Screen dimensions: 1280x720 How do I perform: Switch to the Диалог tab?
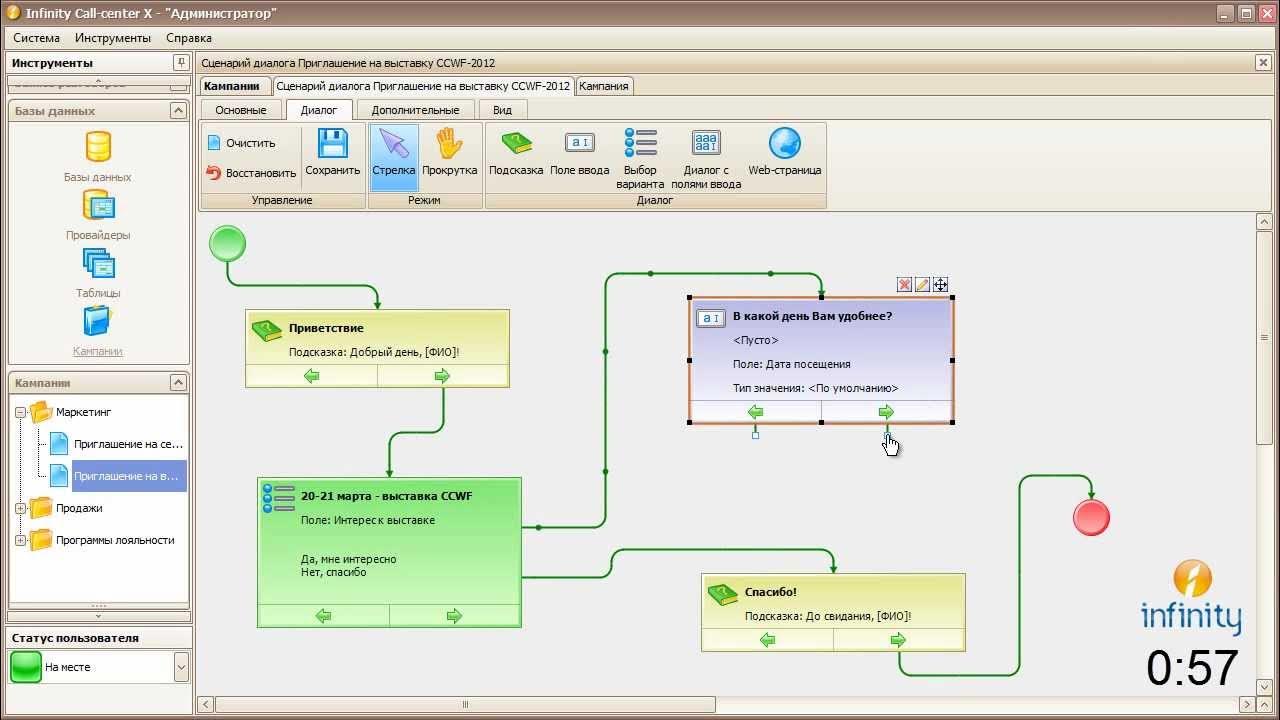coord(319,110)
